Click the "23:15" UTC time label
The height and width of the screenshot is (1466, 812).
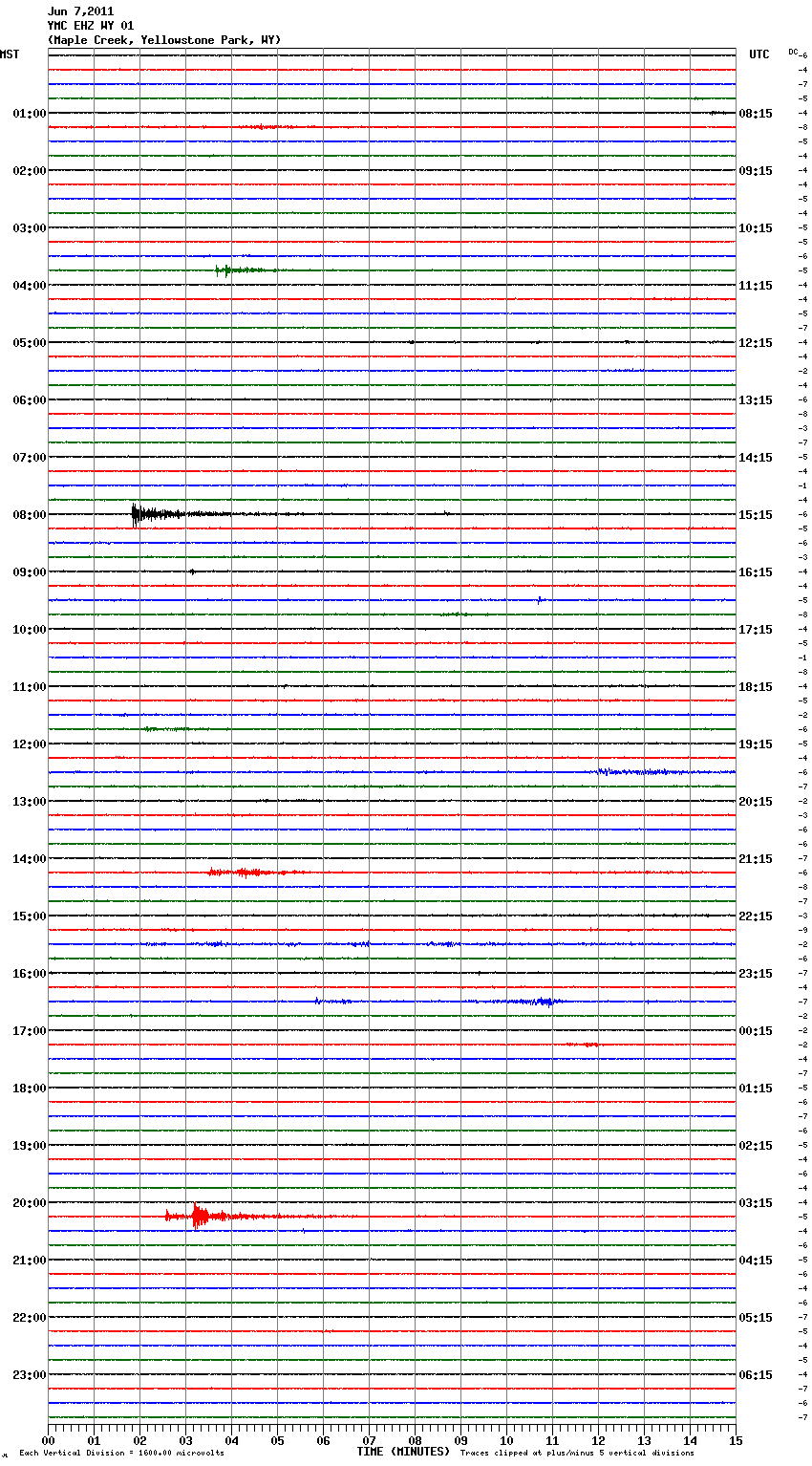[x=756, y=974]
